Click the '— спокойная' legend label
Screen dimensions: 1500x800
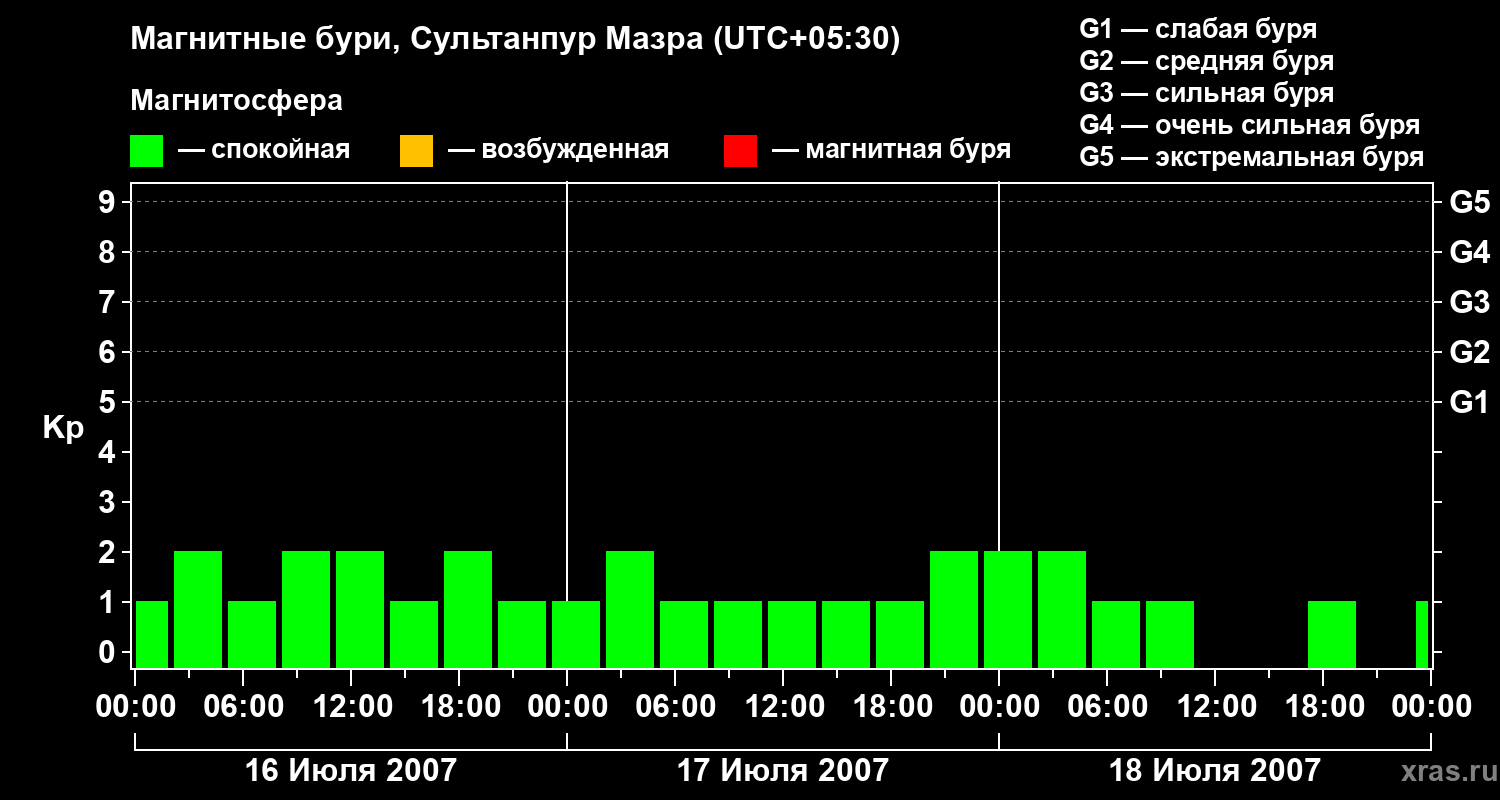coord(264,151)
